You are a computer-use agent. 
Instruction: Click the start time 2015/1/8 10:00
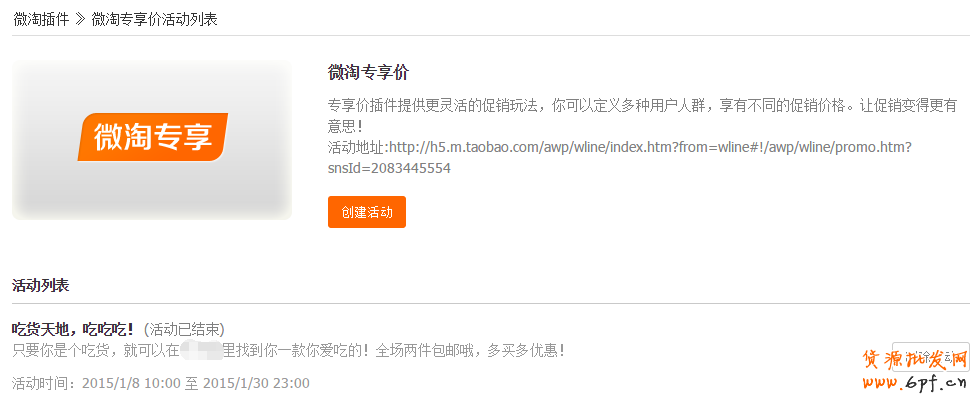(x=131, y=383)
